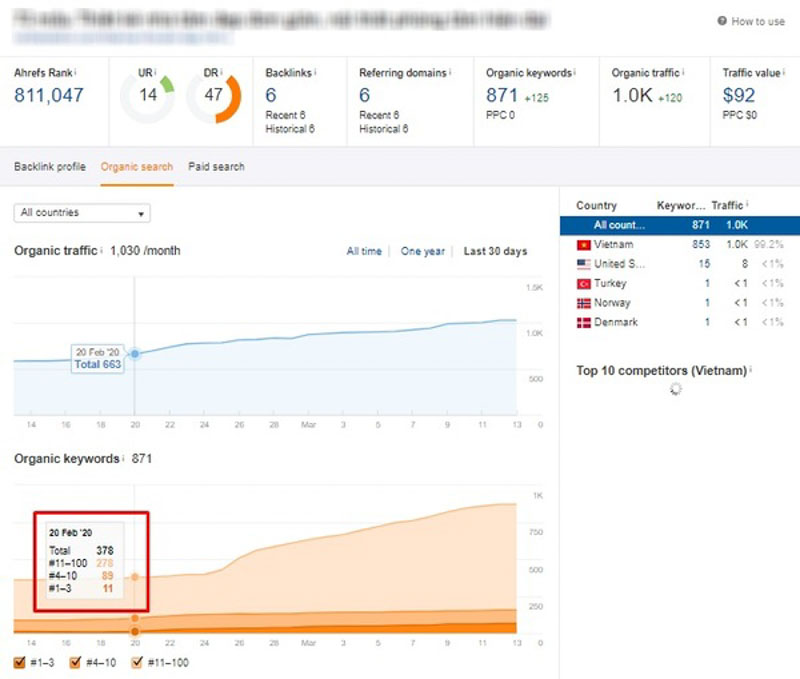
Task: Select the All countries table row
Action: [x=680, y=226]
